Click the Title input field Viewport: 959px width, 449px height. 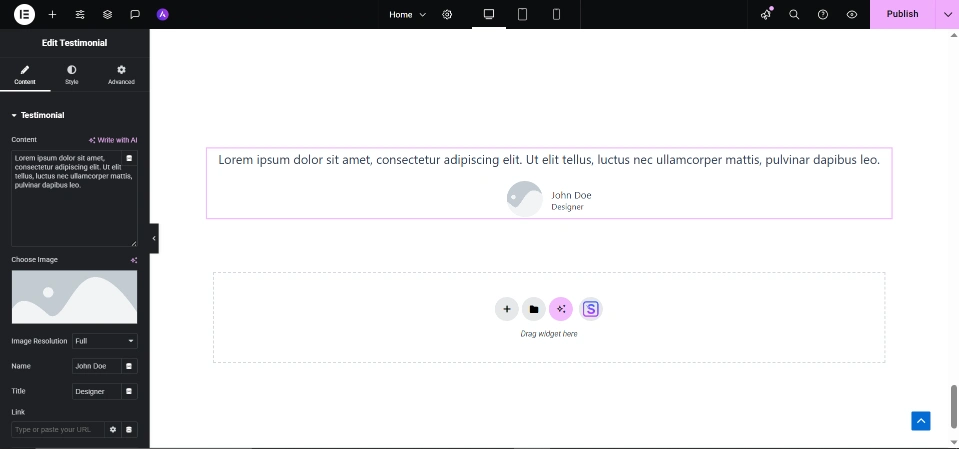(97, 391)
